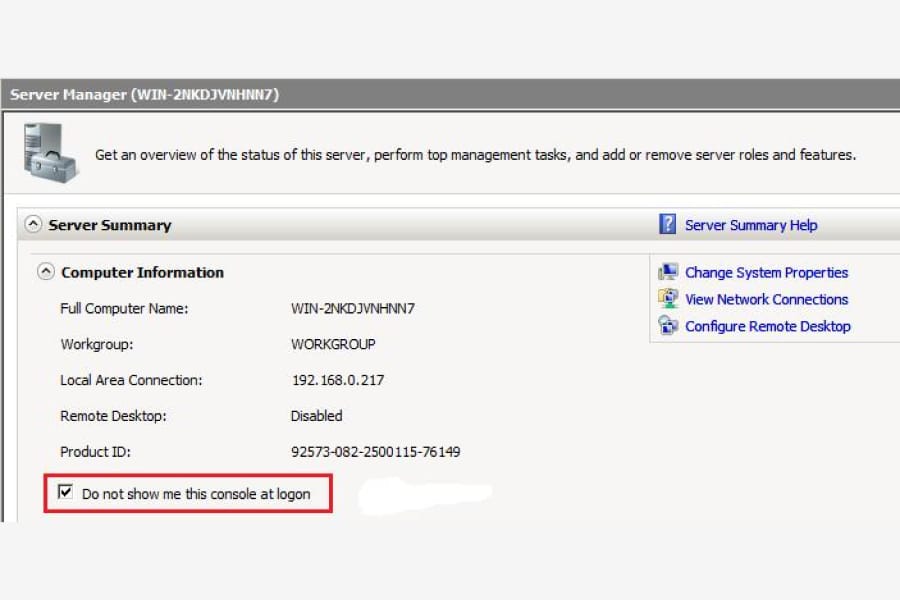Click the Computer Information heading text
The width and height of the screenshot is (900, 600).
pos(142,273)
